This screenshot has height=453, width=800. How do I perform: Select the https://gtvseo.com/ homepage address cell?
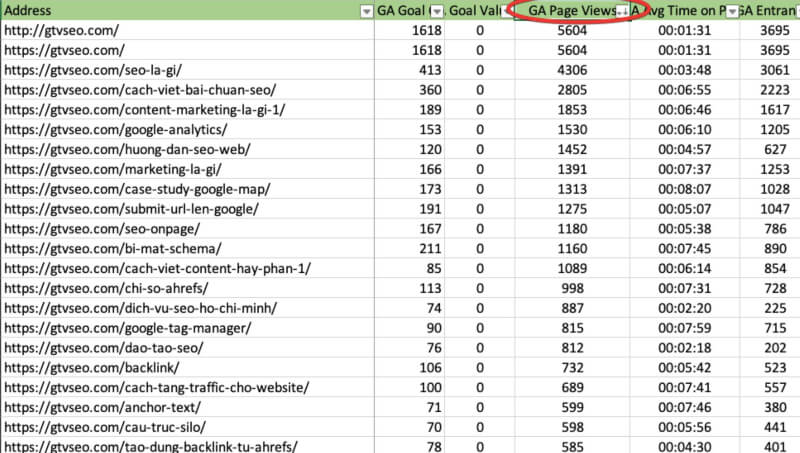[188, 50]
